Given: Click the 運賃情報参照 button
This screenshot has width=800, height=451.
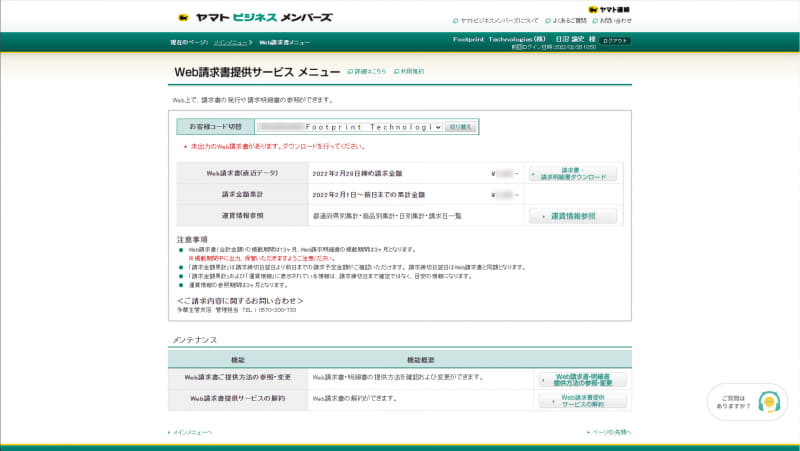Looking at the screenshot, I should 572,216.
